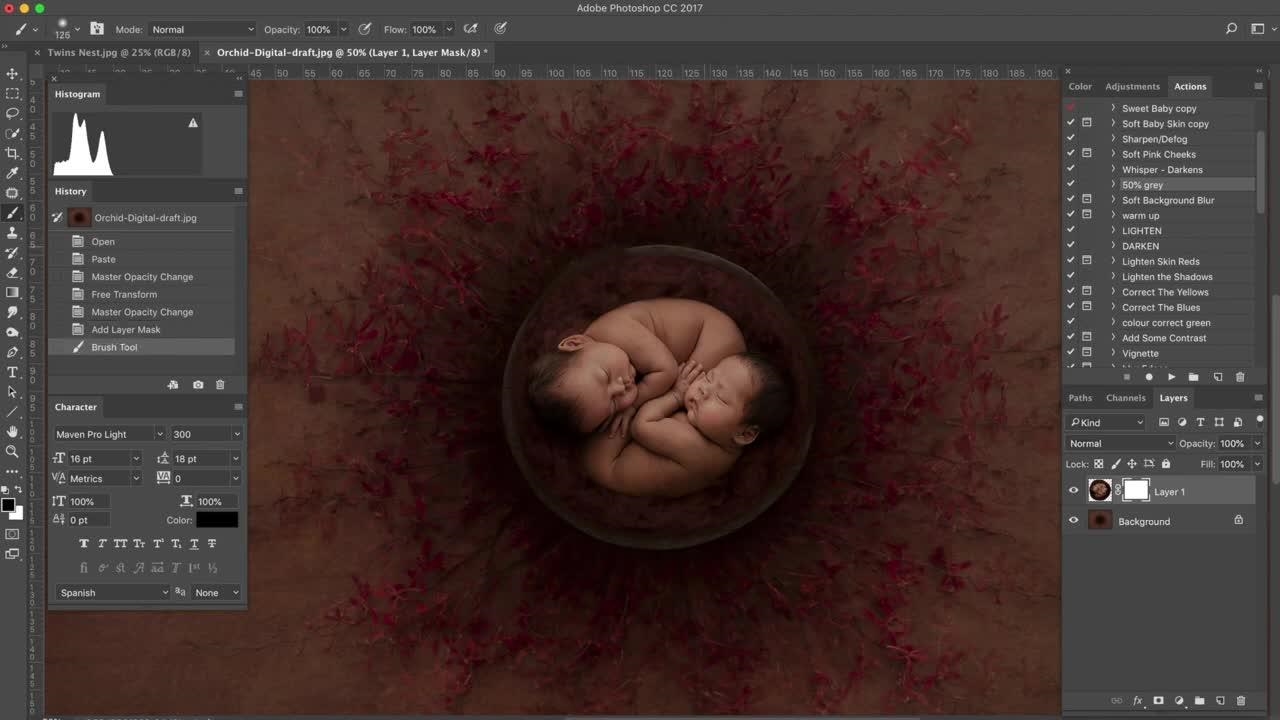The height and width of the screenshot is (720, 1280).
Task: Click the Play action button
Action: (1171, 377)
